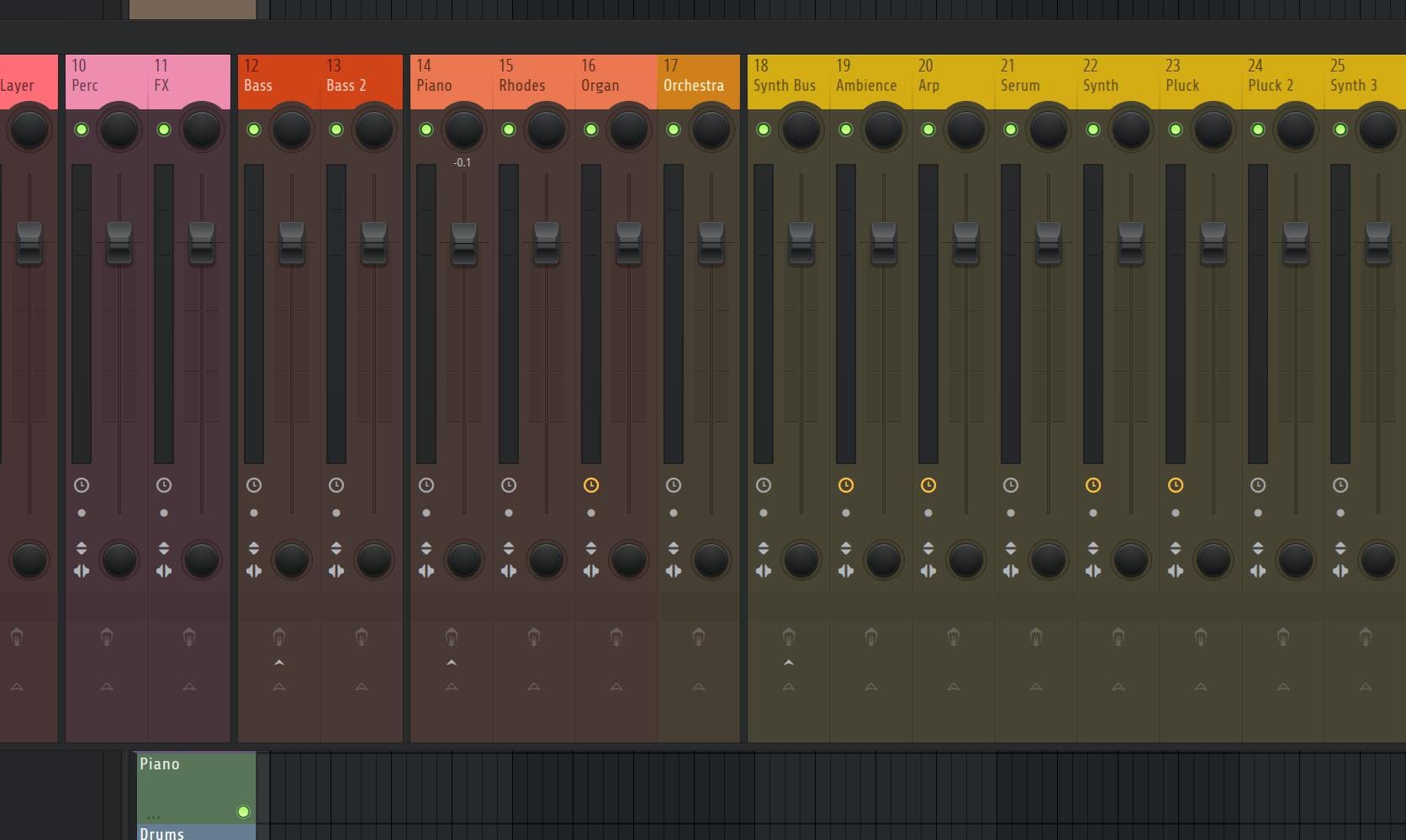Viewport: 1406px width, 840px height.
Task: Open latency clock on Ambience track
Action: [x=846, y=485]
